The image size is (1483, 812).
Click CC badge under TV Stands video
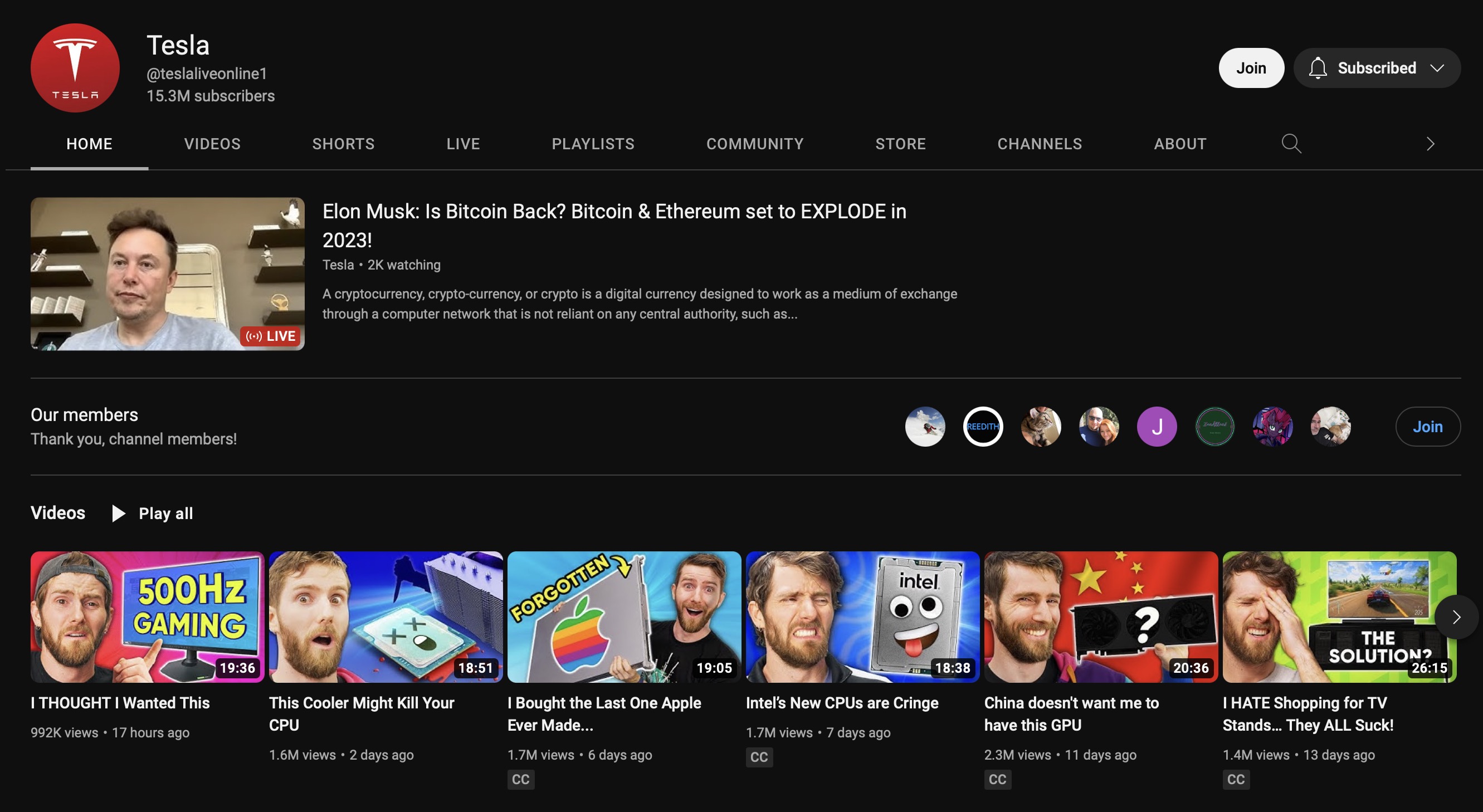1236,779
